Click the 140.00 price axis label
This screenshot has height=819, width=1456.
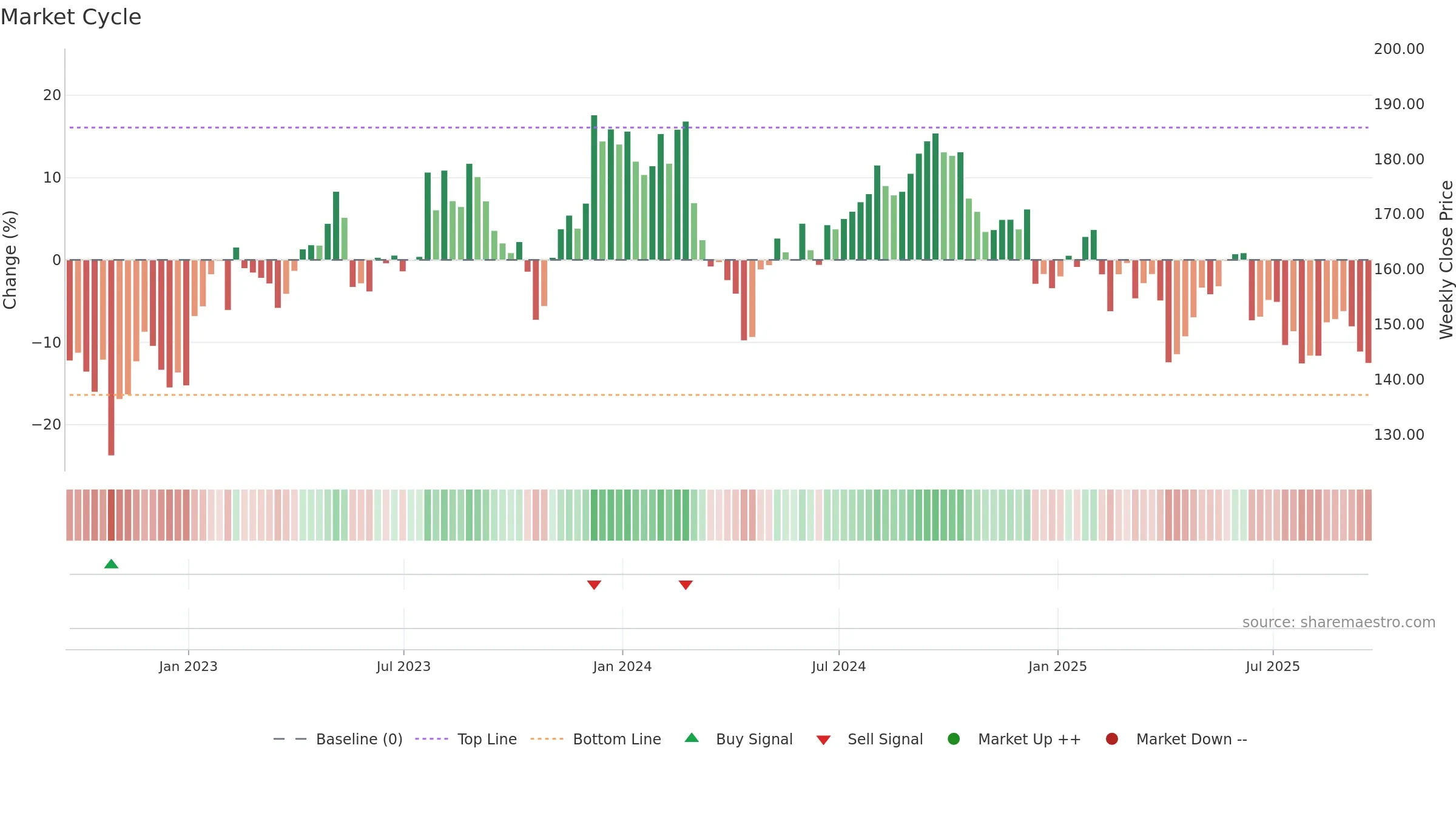pyautogui.click(x=1399, y=380)
